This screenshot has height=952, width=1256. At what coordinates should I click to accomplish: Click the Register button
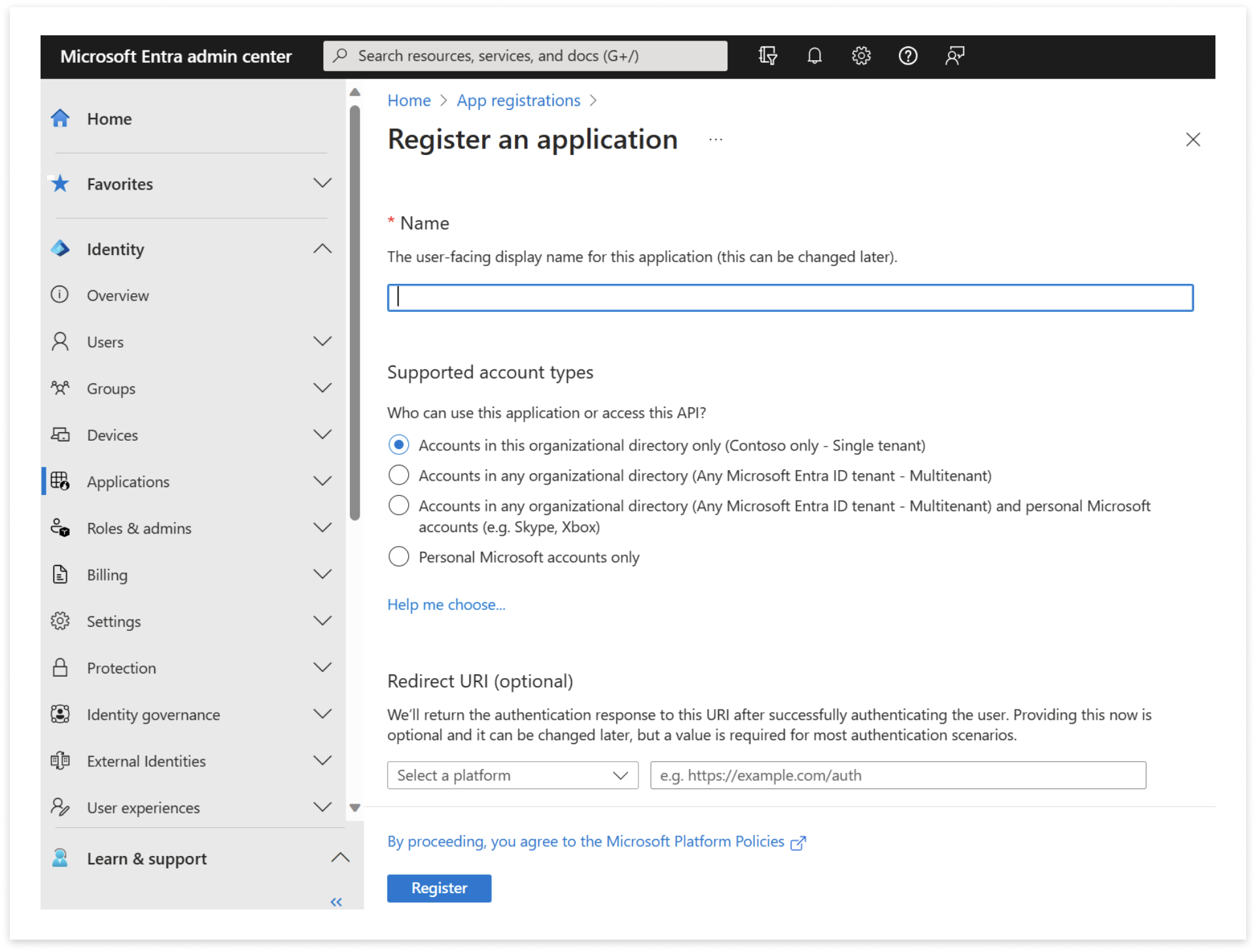coord(439,888)
